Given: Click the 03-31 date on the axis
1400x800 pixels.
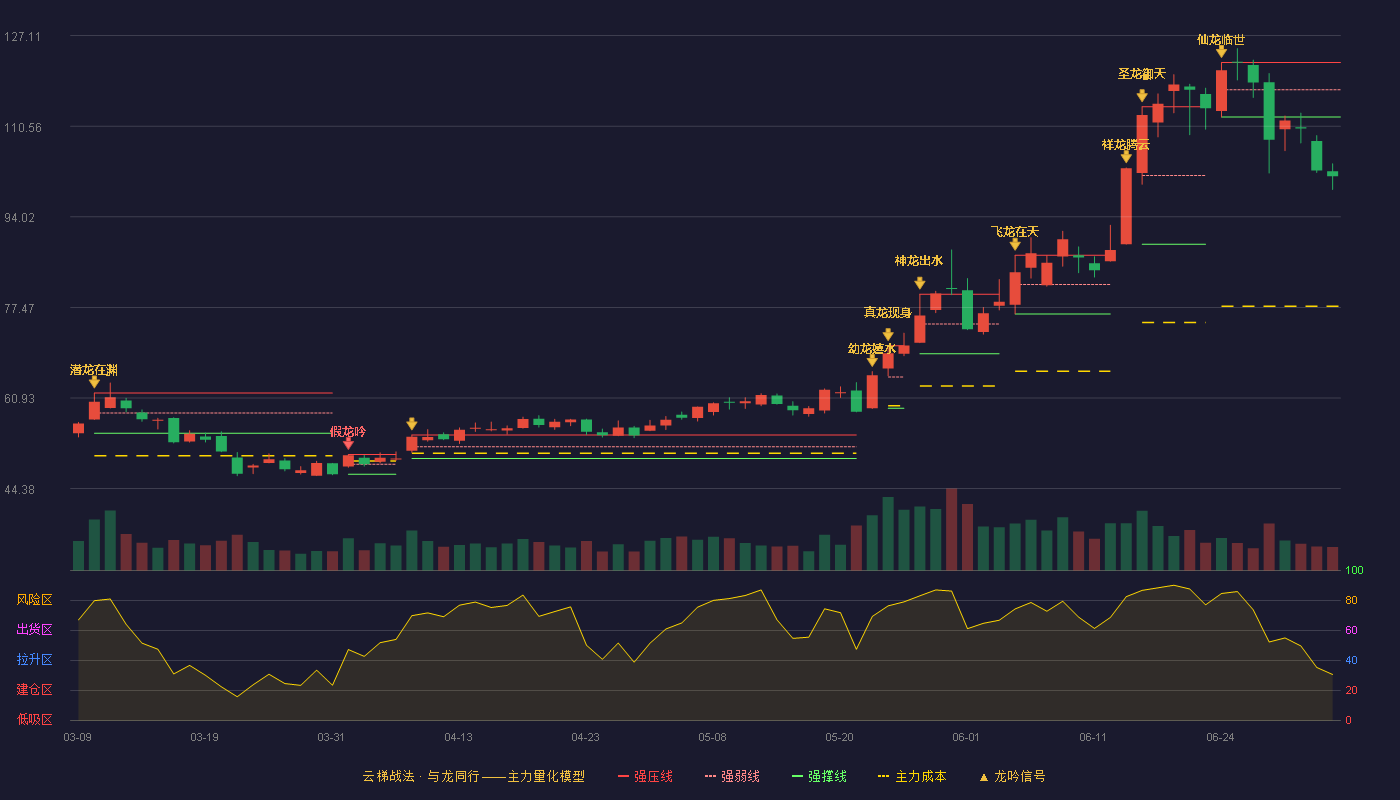Looking at the screenshot, I should point(331,737).
